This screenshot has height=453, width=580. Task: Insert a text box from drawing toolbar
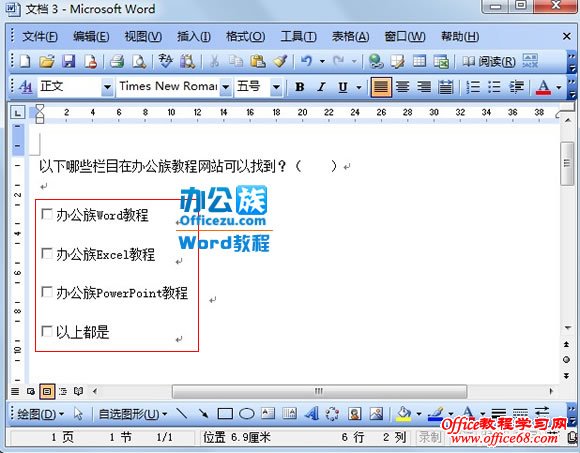(268, 413)
